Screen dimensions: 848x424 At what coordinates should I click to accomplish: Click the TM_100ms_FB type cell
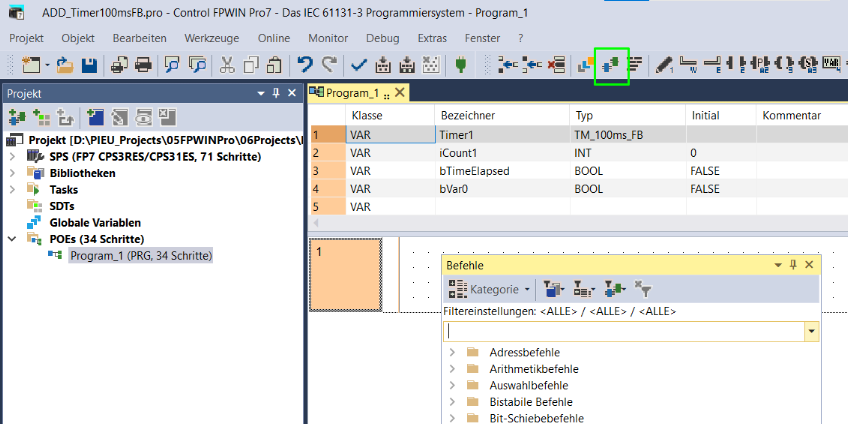click(x=628, y=135)
